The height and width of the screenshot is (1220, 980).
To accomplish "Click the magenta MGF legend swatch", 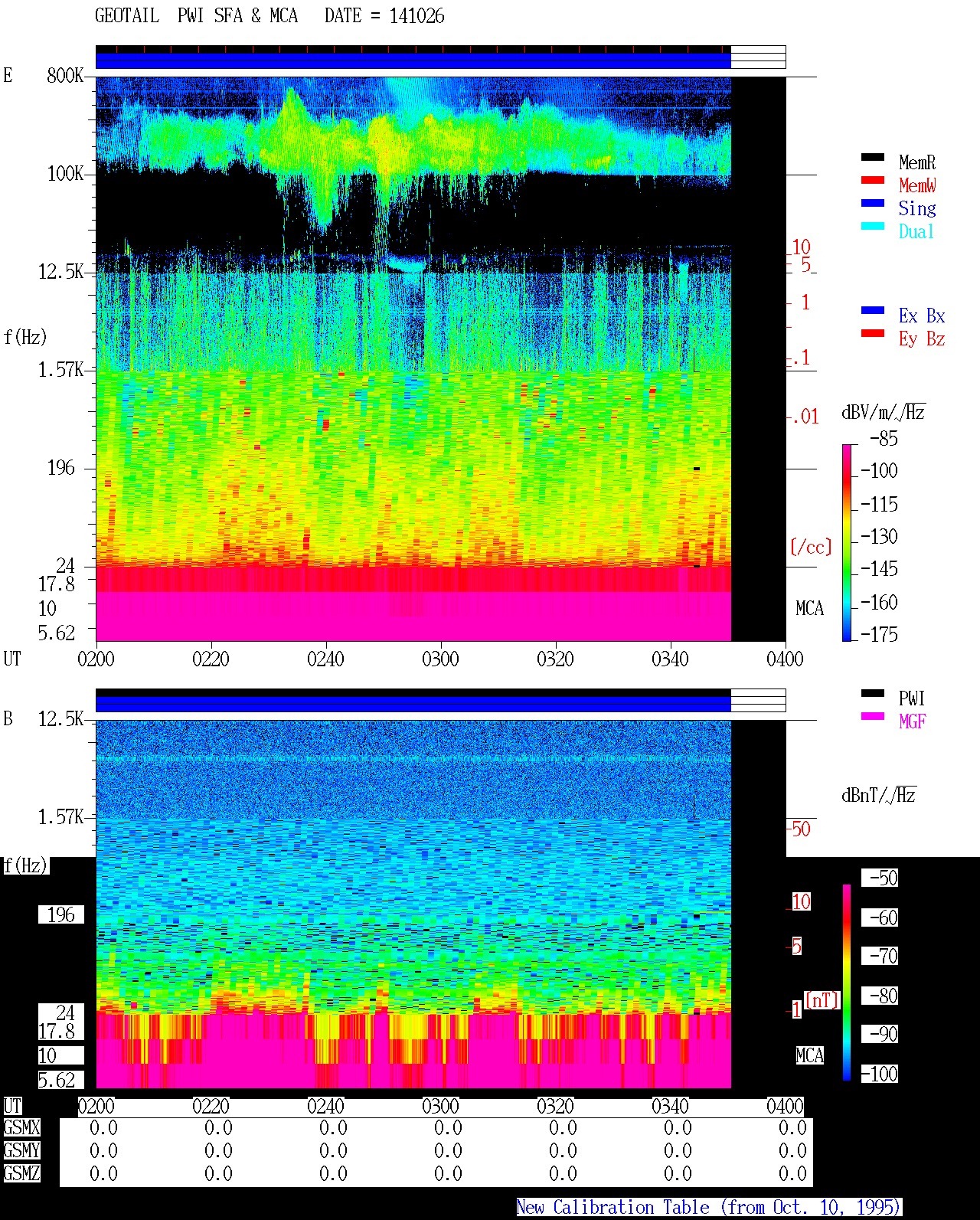I will coord(873,717).
